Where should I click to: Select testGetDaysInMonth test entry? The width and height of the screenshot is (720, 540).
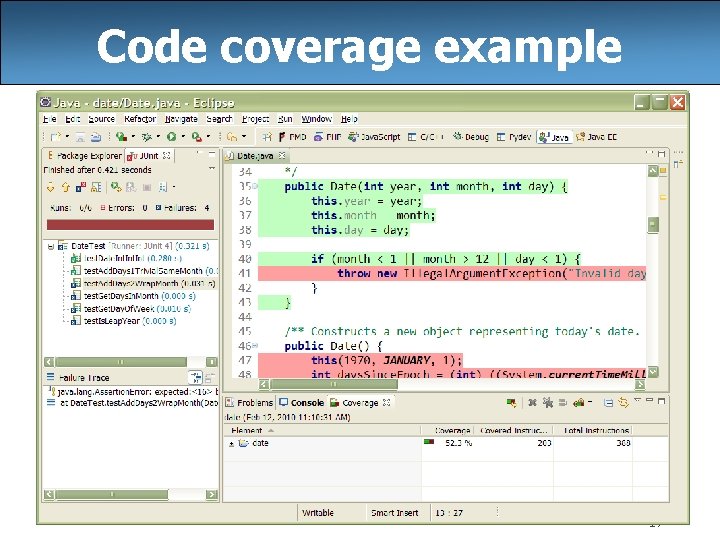[x=134, y=296]
